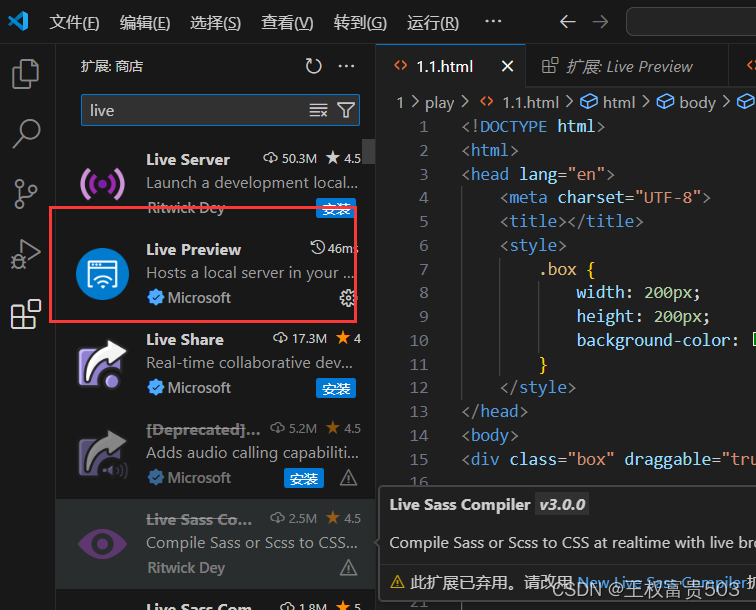Click Microsoft publisher under Live Share
Viewport: 756px width, 610px height.
click(x=199, y=388)
